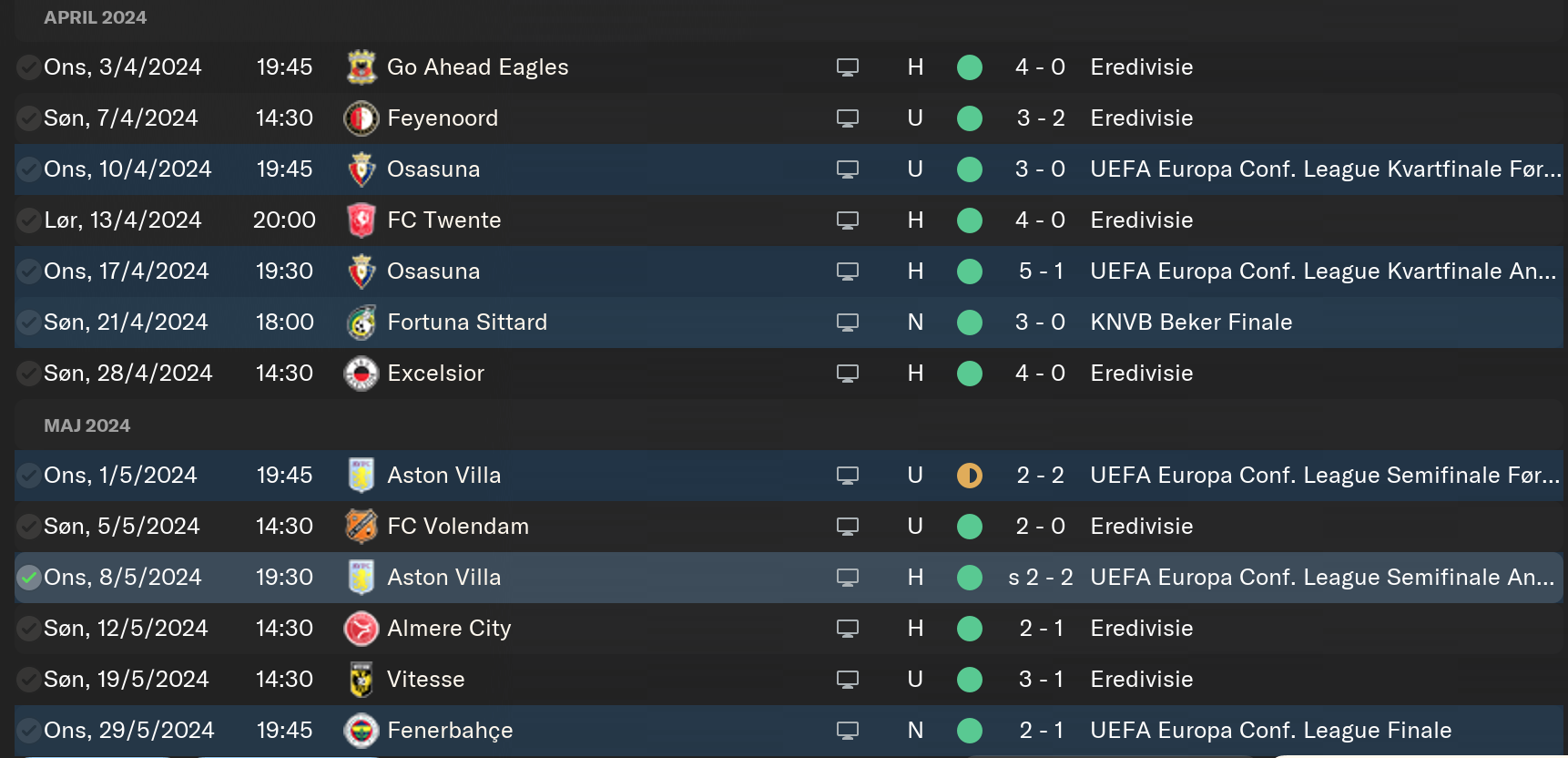Click the Fortuna Sittard crest icon
1568x758 pixels.
pyautogui.click(x=361, y=323)
